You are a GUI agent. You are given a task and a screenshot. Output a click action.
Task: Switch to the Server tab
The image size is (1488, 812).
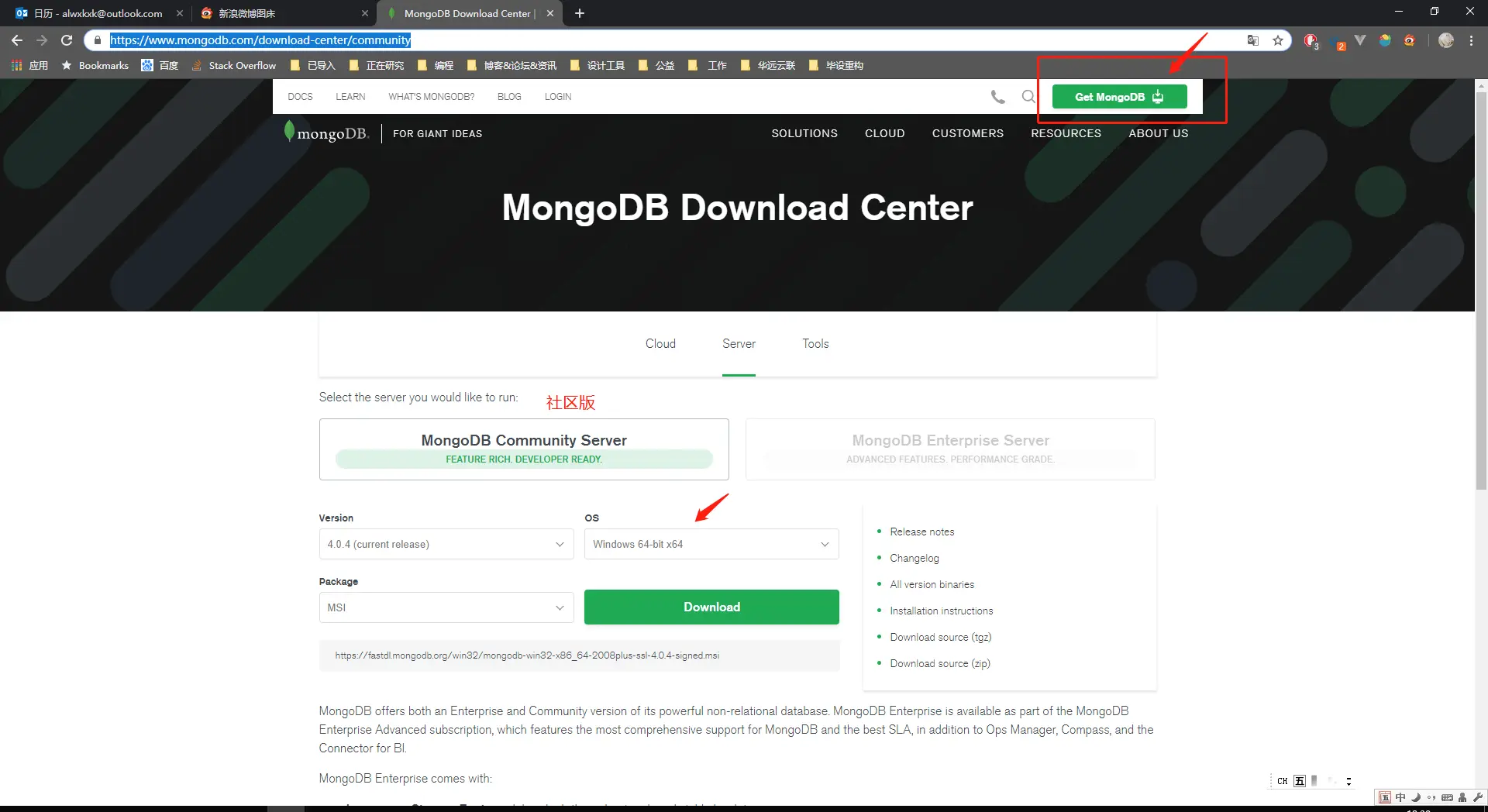click(739, 343)
